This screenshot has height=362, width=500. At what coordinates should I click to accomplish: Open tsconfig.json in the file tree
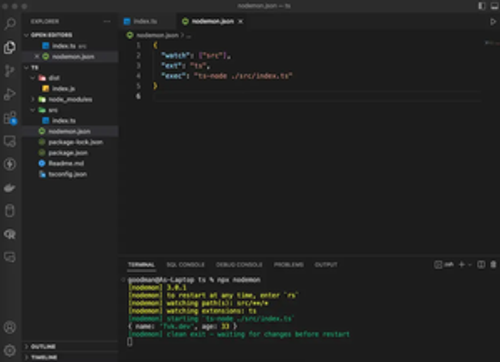(x=70, y=174)
